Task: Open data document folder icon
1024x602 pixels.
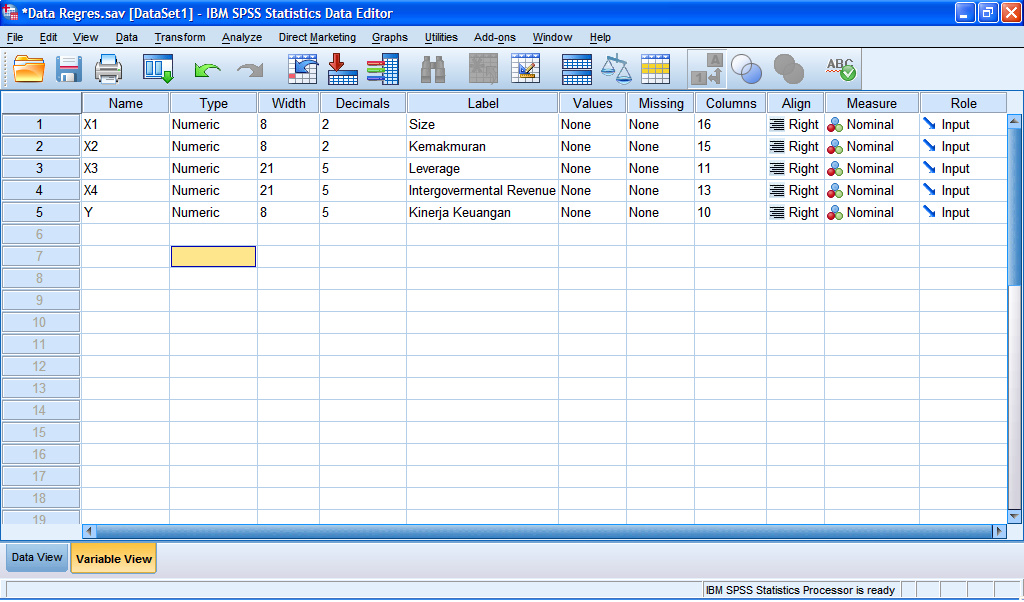Action: pyautogui.click(x=29, y=69)
